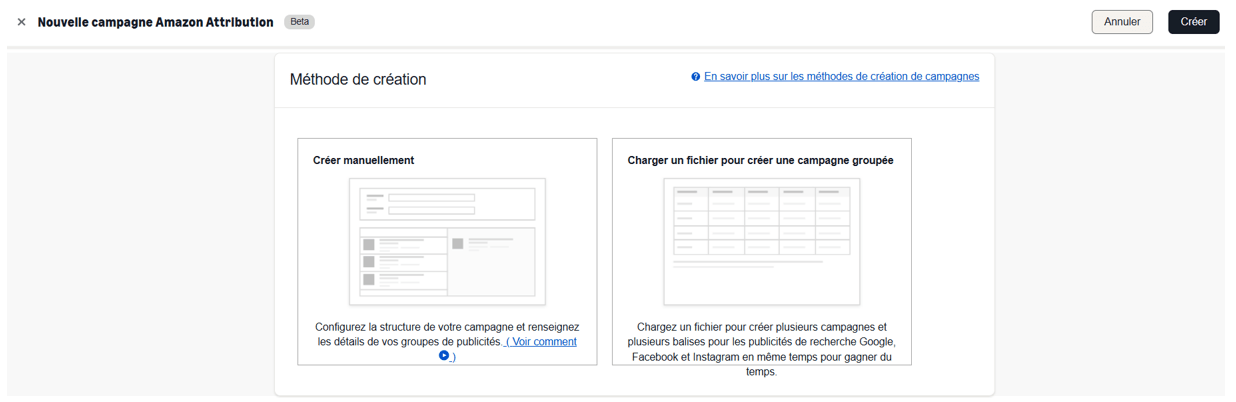Click the Beta badge
This screenshot has width=1236, height=402.
click(x=299, y=22)
